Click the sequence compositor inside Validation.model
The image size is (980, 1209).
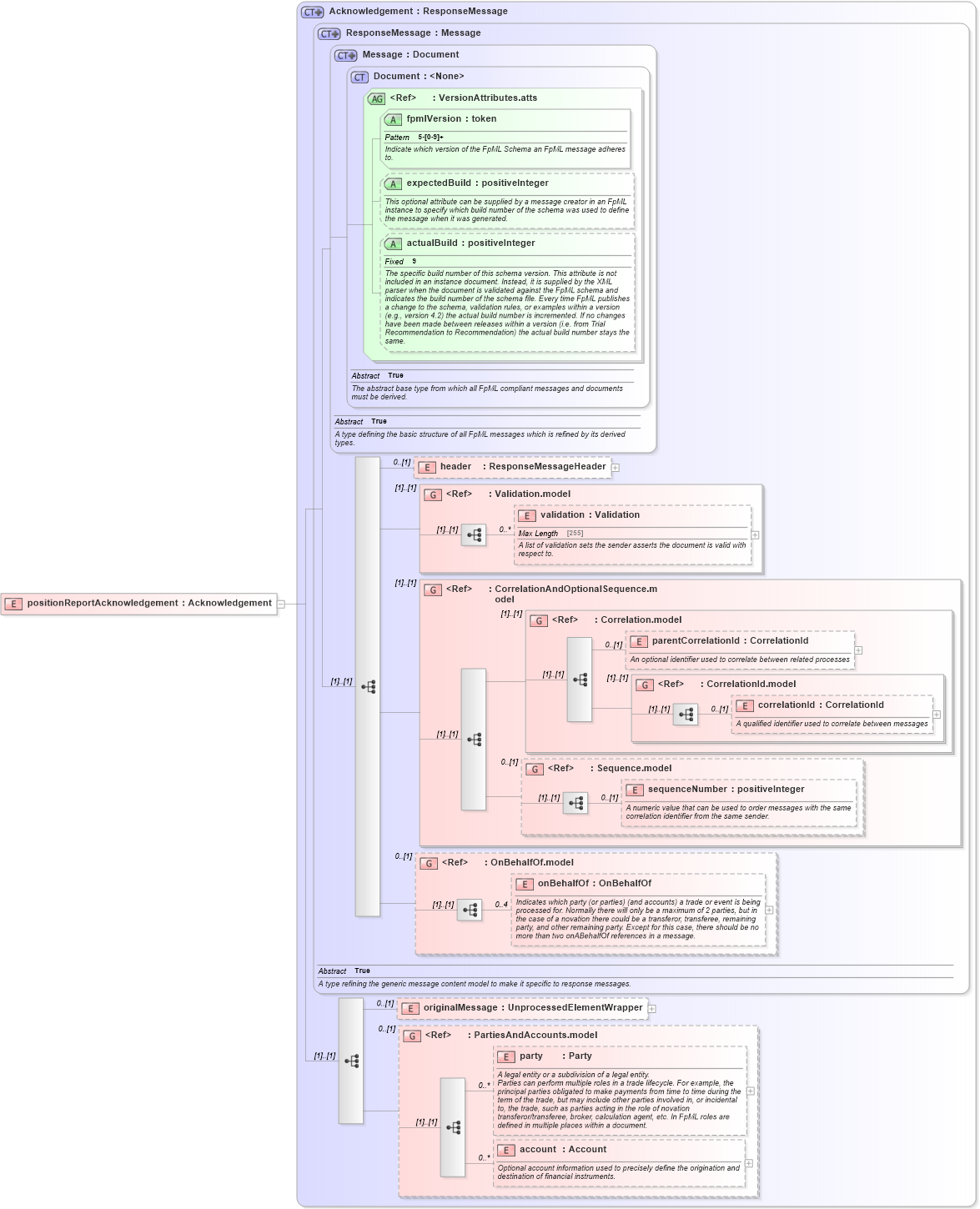[x=474, y=535]
